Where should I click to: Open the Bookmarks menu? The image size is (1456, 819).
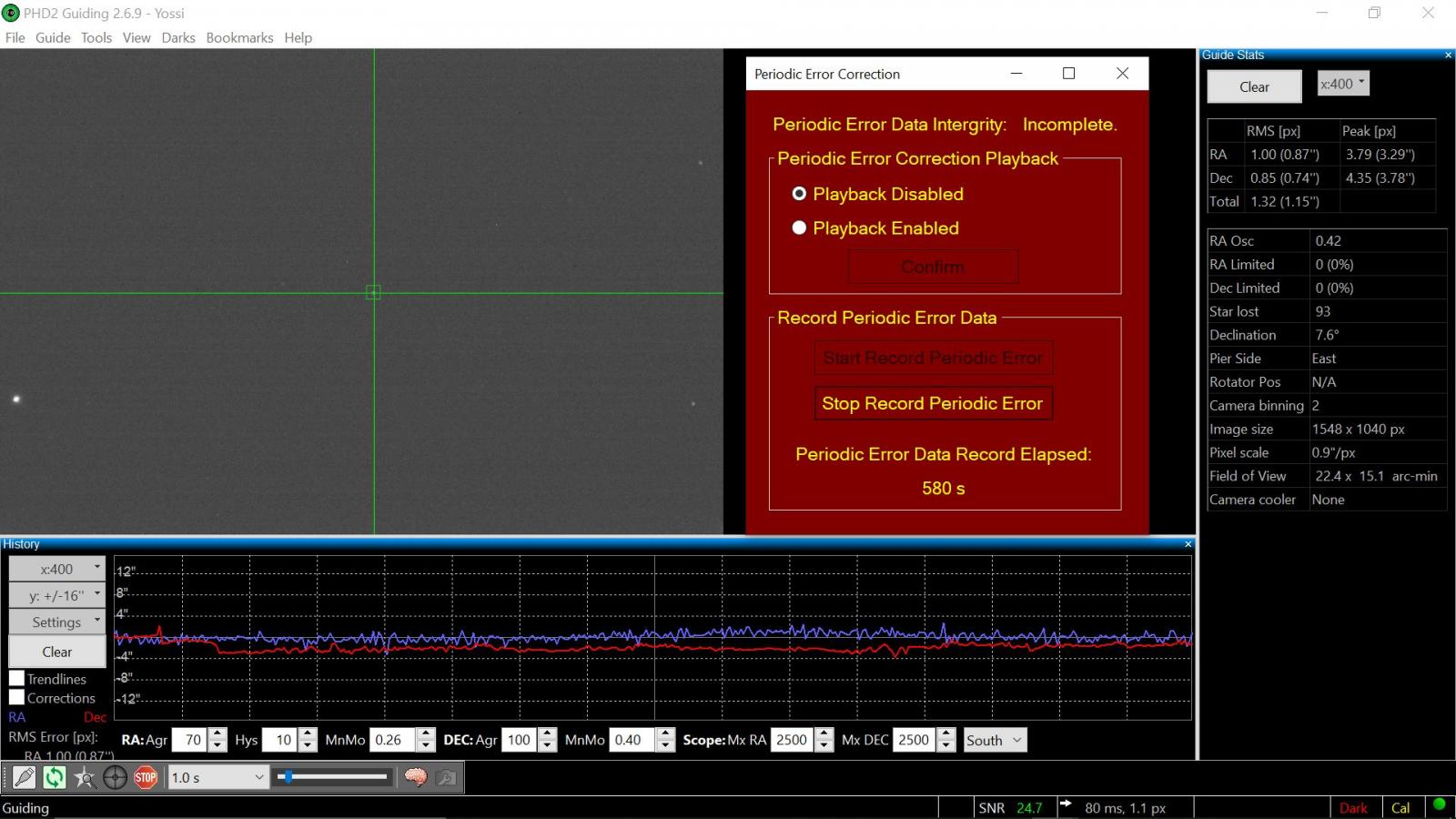point(239,37)
